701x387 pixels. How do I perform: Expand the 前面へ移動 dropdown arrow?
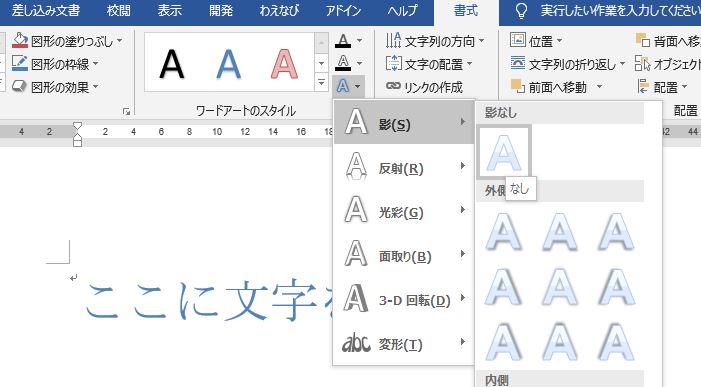point(599,87)
